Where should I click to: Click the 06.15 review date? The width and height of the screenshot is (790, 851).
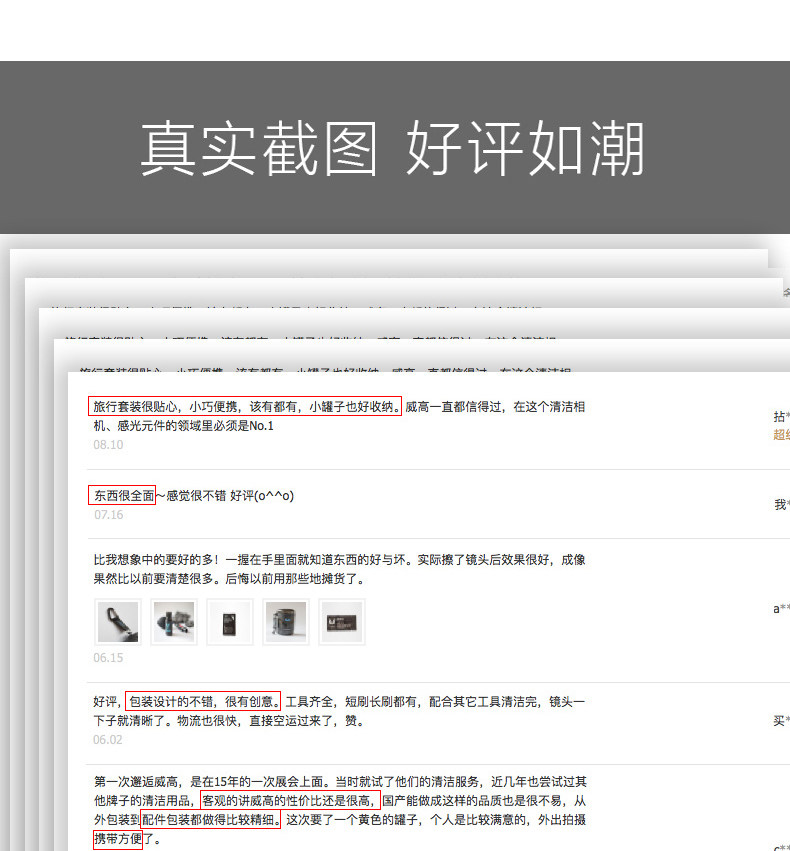[x=108, y=658]
